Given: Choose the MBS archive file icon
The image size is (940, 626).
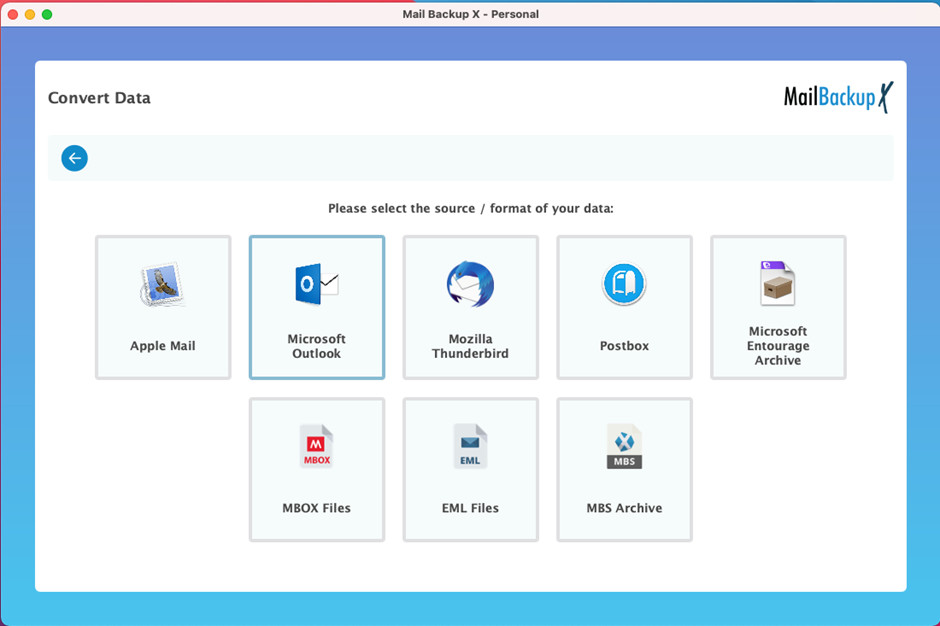Looking at the screenshot, I should (624, 446).
